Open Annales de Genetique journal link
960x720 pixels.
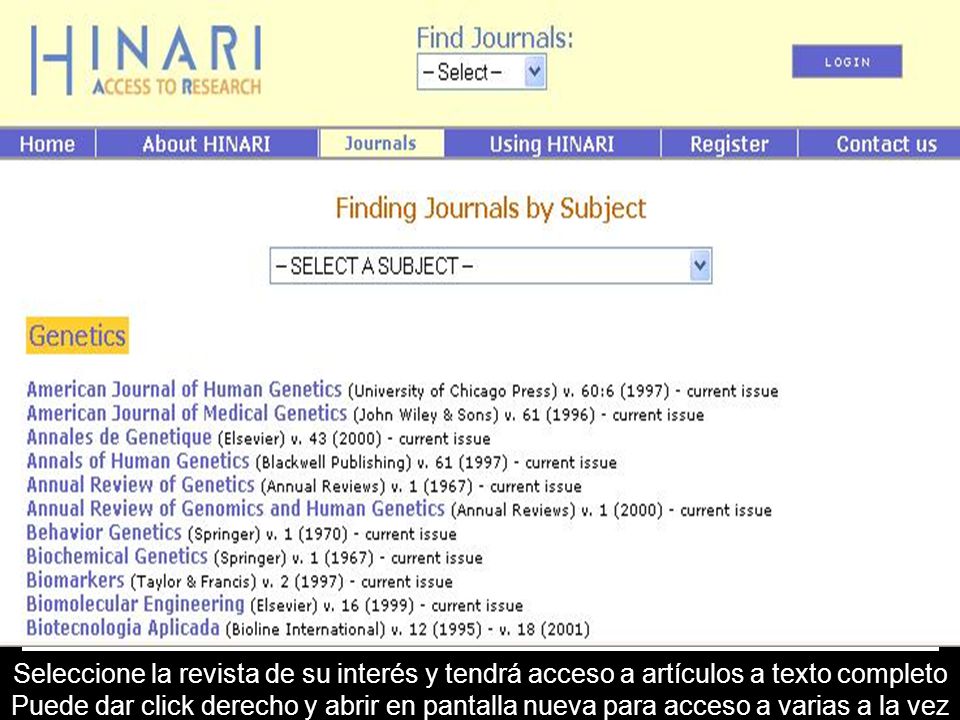point(119,437)
